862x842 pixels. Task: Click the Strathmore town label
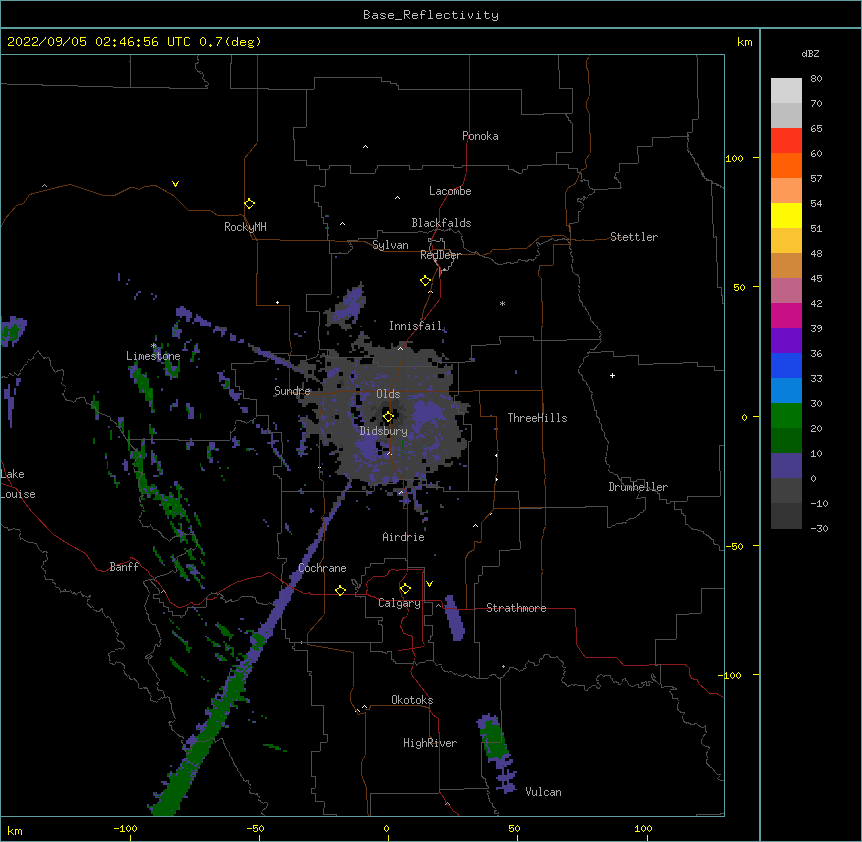pos(516,608)
